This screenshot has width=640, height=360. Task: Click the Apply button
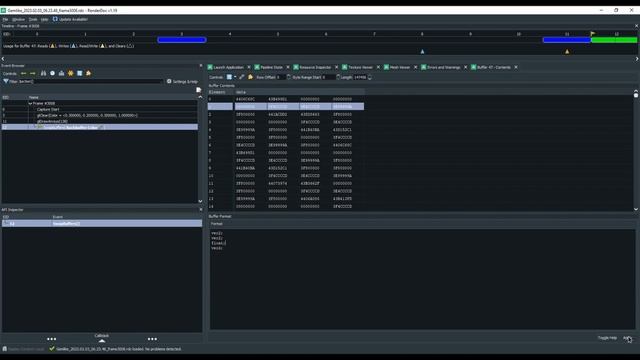[628, 338]
